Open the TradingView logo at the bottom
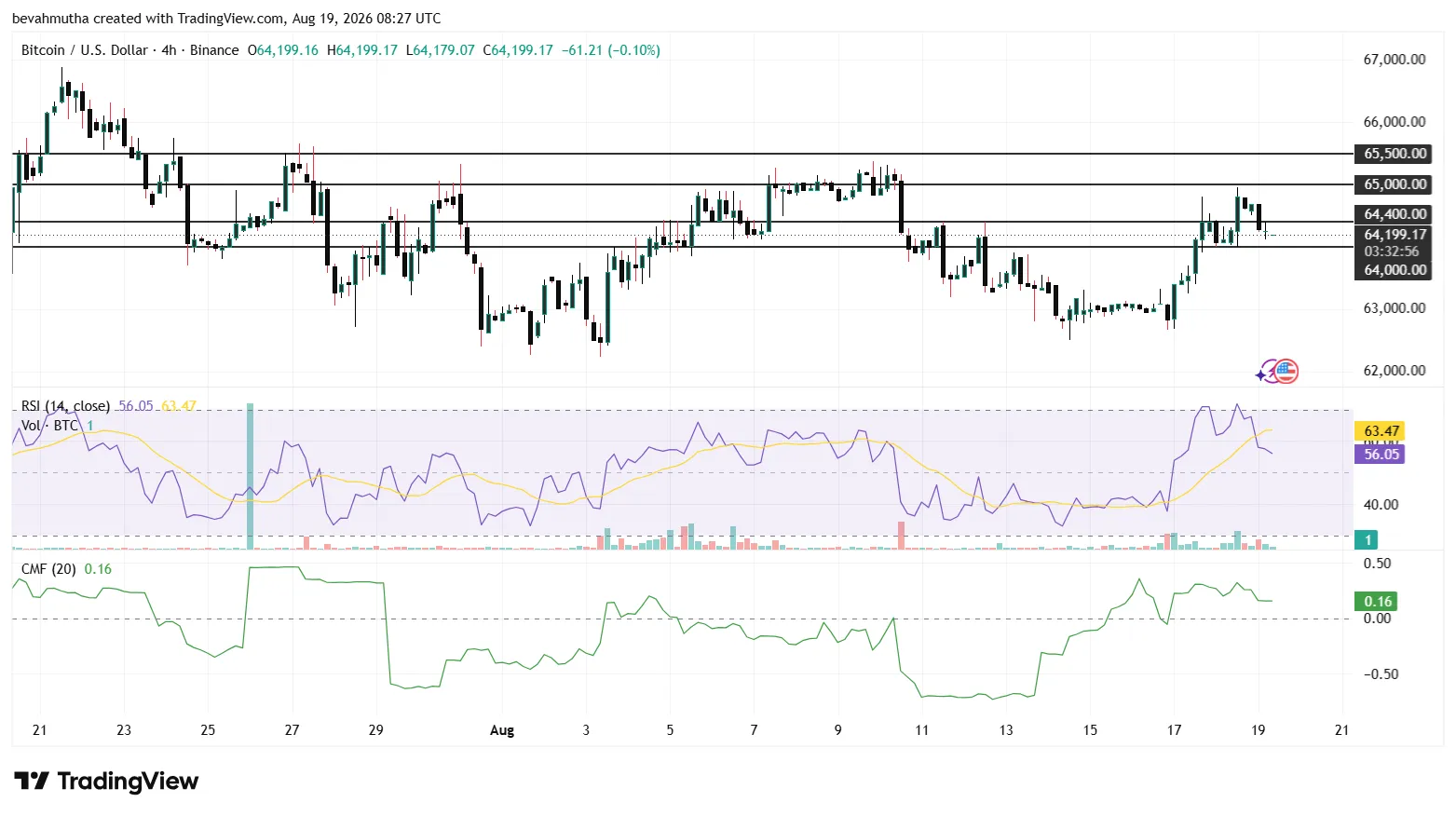 click(106, 781)
